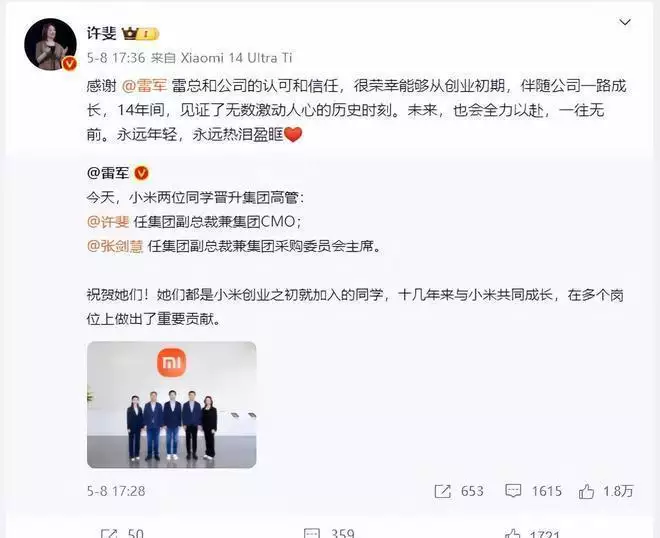The image size is (660, 538).
Task: Like the quoted post with 1.8万 likes
Action: [586, 491]
